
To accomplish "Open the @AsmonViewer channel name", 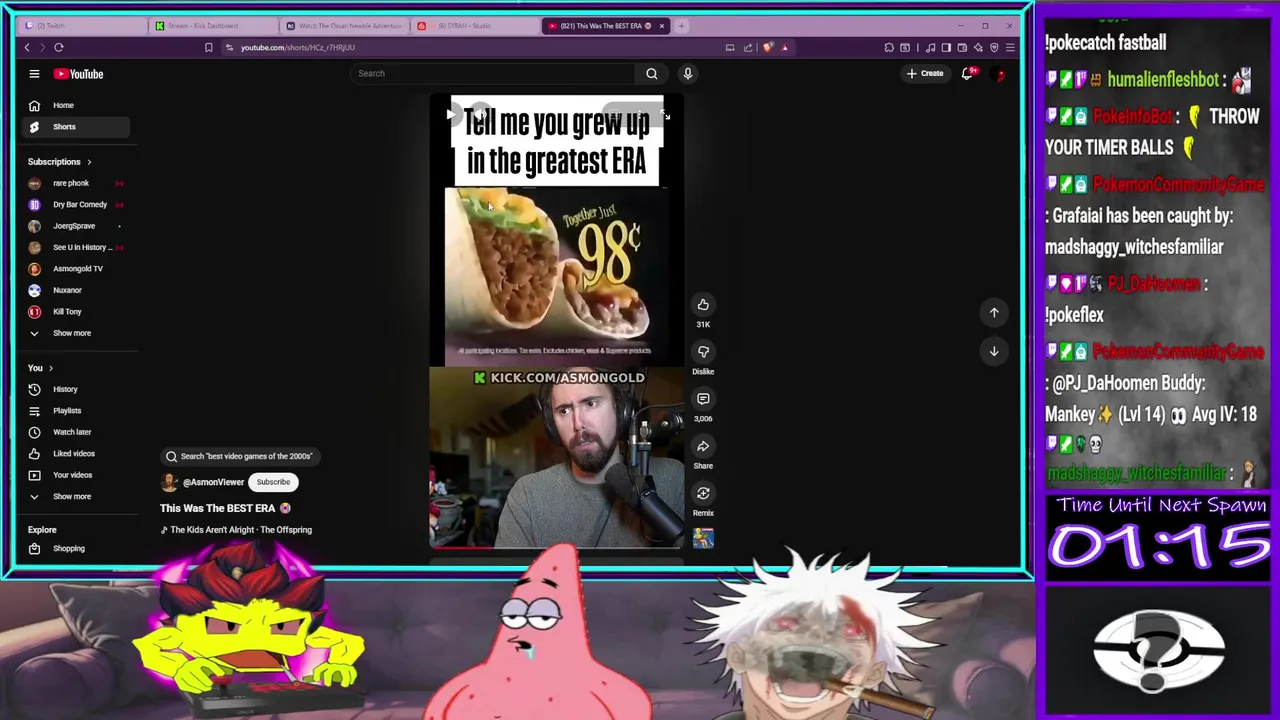I will [213, 482].
